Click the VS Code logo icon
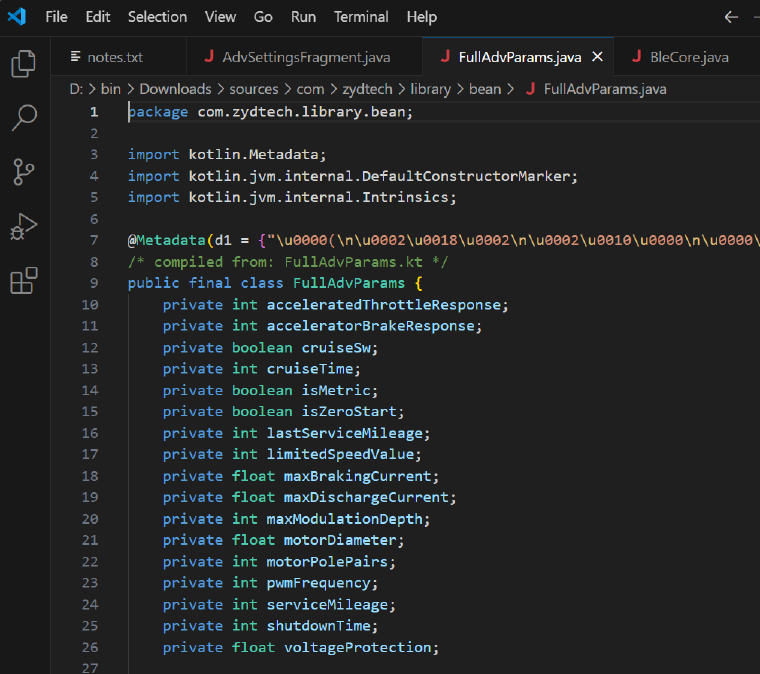The width and height of the screenshot is (760, 674). [17, 17]
